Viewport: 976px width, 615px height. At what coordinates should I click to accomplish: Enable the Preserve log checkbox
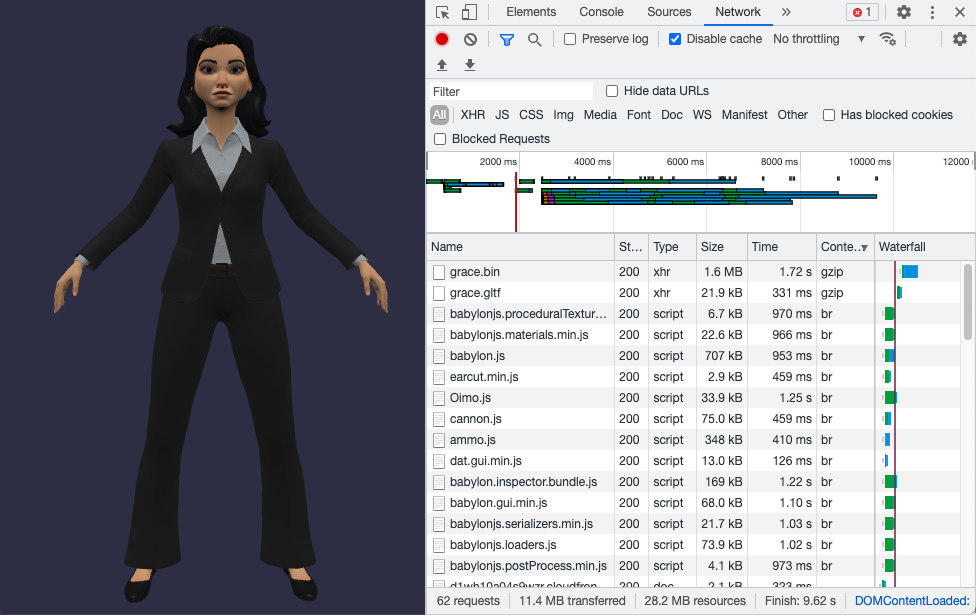click(x=570, y=39)
